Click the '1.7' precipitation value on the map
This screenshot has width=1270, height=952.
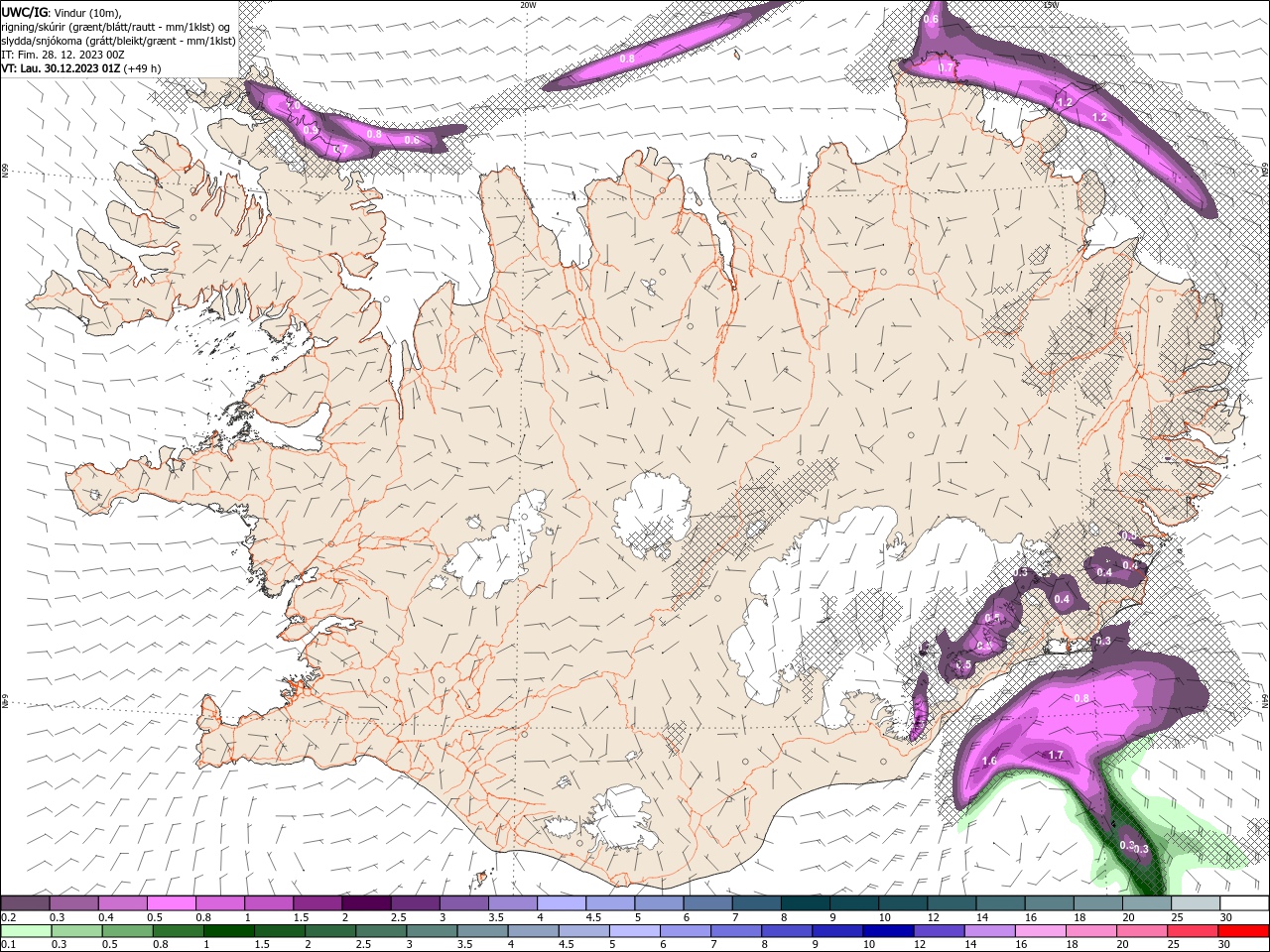(1056, 756)
